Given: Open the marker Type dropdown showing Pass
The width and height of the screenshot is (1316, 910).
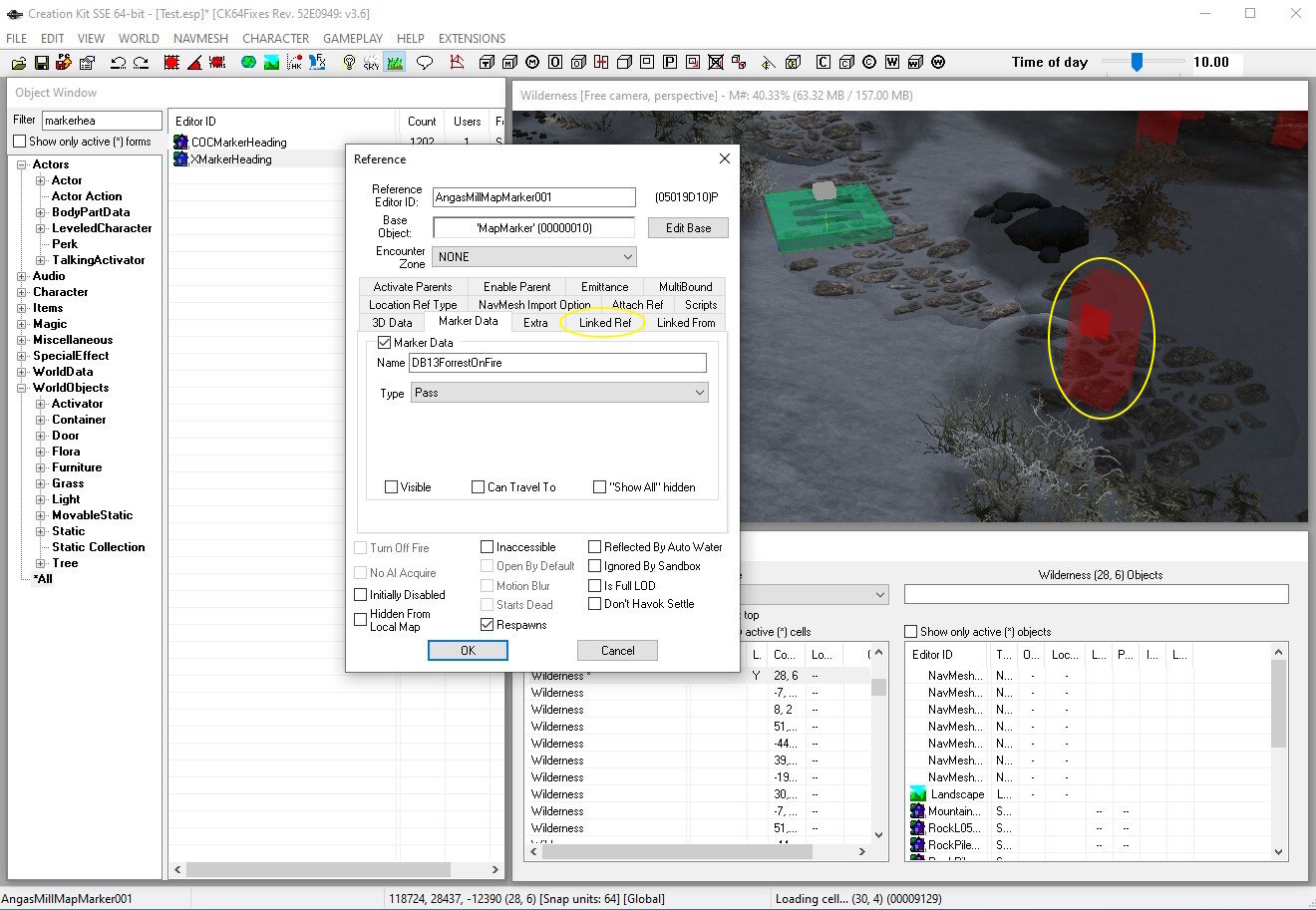Looking at the screenshot, I should pyautogui.click(x=559, y=393).
